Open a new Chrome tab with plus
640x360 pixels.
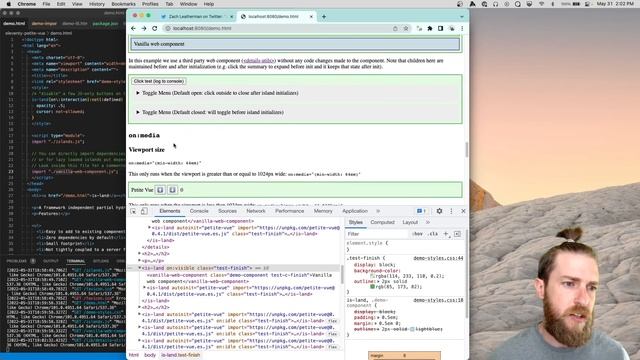324,17
